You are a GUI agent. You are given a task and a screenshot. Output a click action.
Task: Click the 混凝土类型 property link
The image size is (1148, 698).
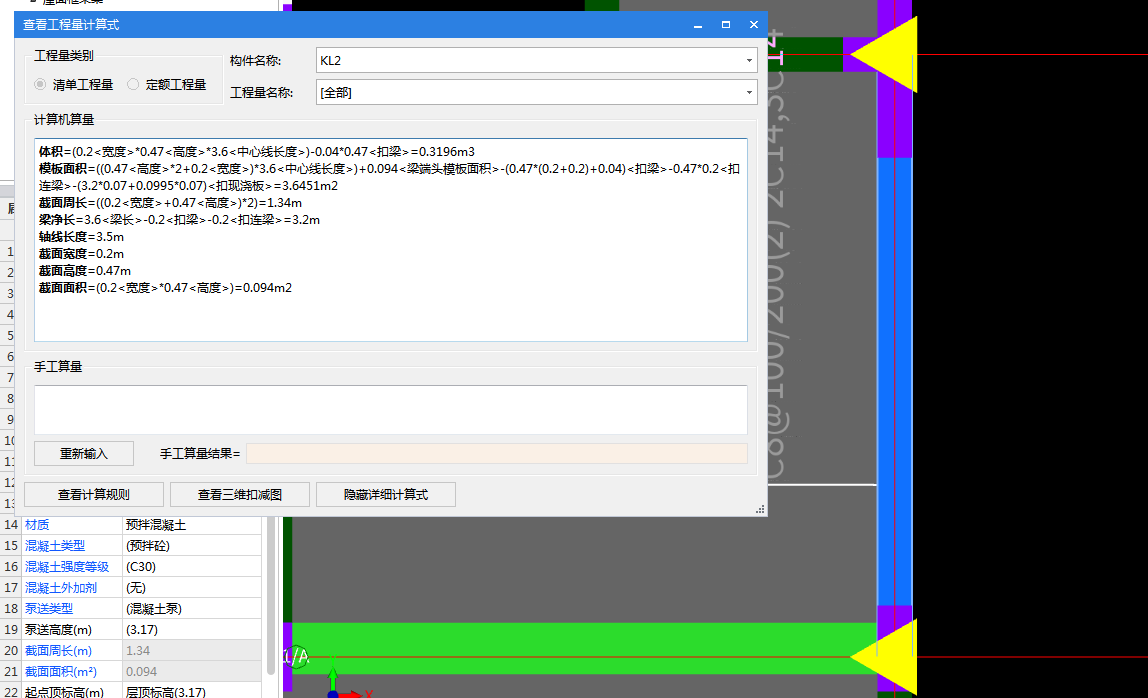coord(55,546)
